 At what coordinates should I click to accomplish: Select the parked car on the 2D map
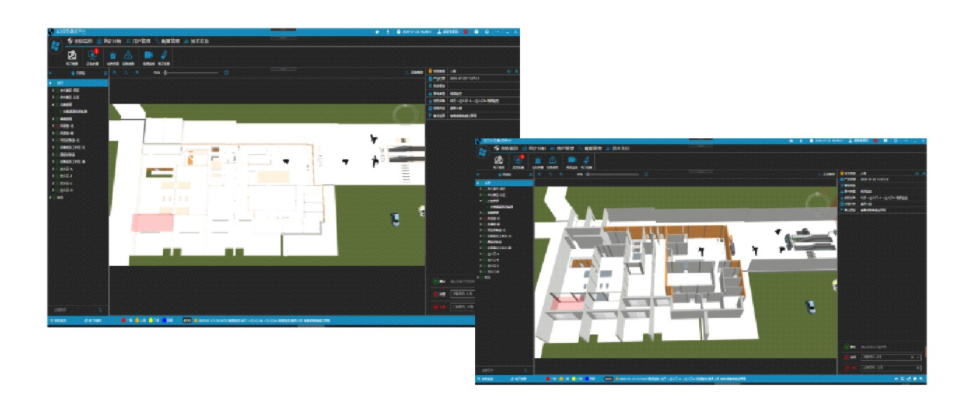point(395,219)
